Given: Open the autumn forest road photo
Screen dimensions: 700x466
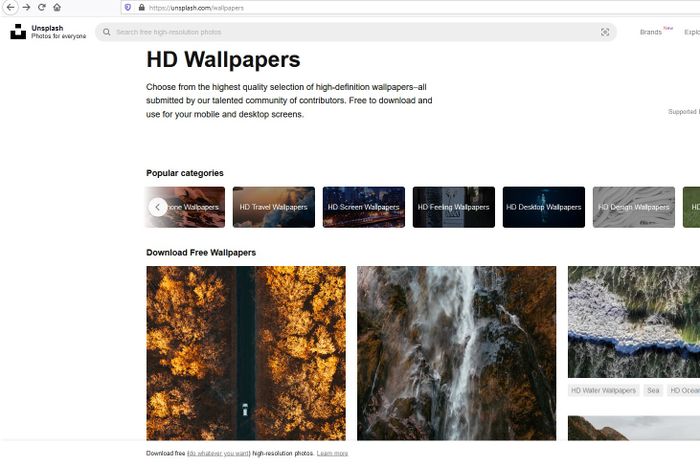Looking at the screenshot, I should (246, 353).
